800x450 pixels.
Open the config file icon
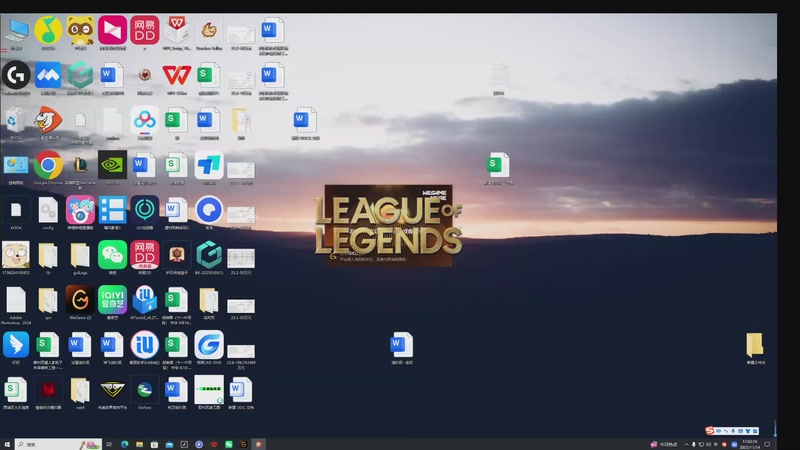coord(48,210)
